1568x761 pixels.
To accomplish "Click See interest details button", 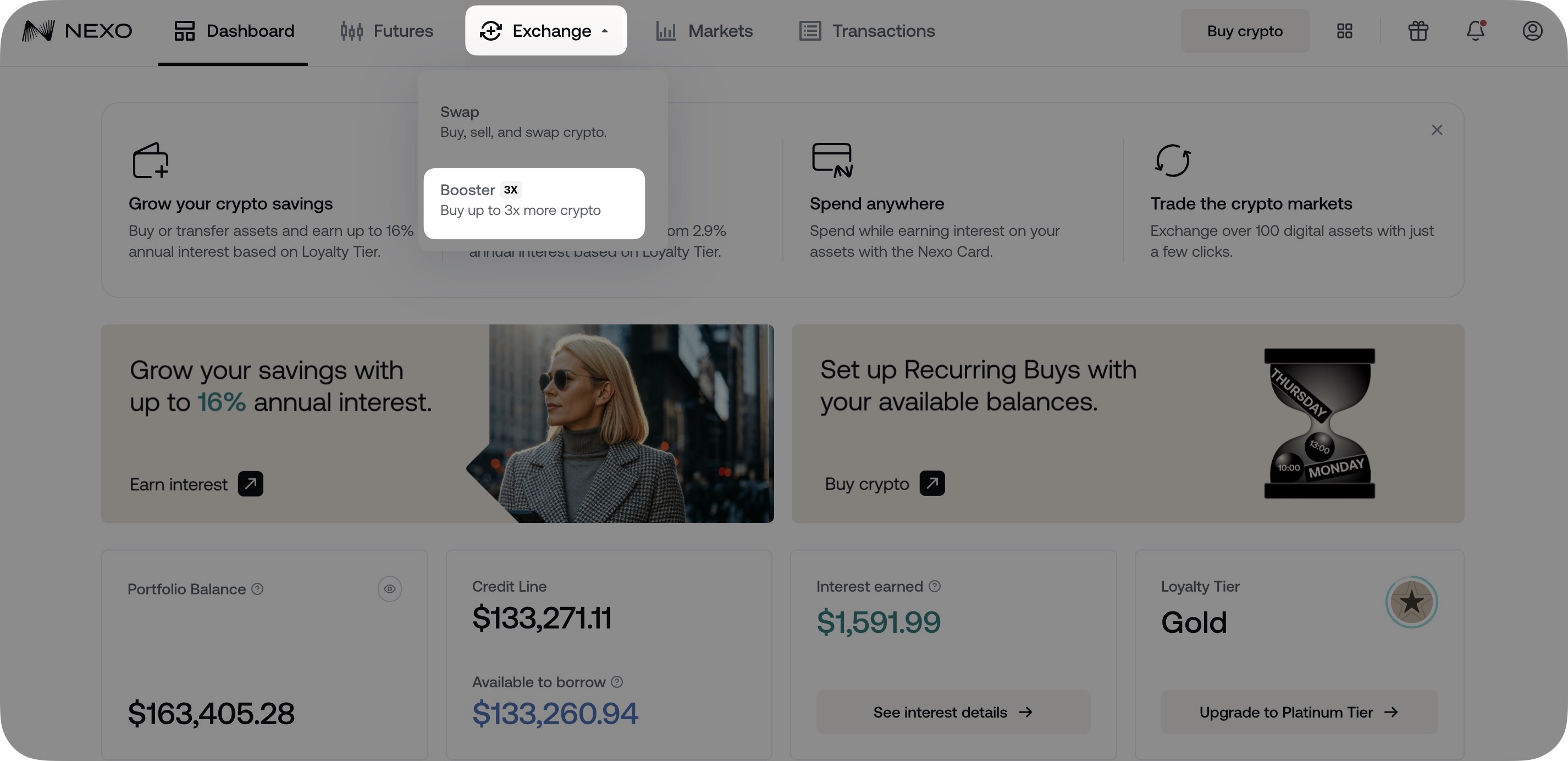I will pyautogui.click(x=953, y=712).
